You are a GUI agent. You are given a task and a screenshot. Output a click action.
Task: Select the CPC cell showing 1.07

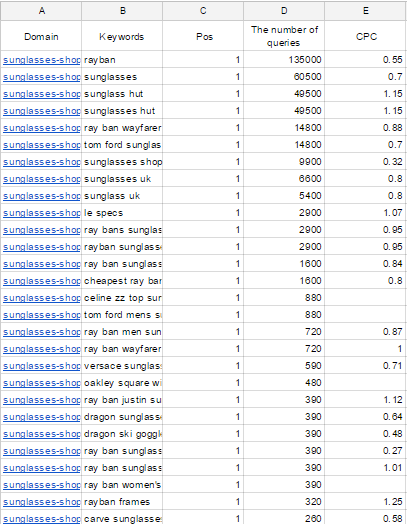tap(366, 213)
